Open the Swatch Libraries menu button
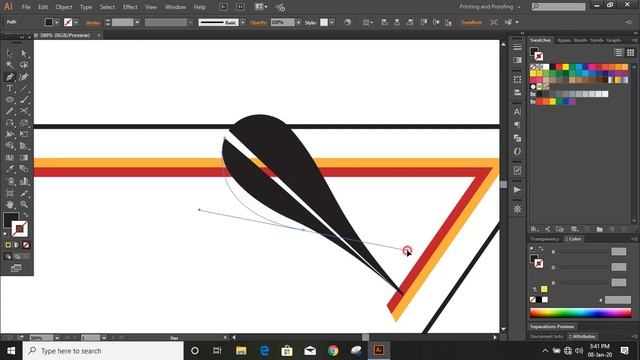 click(x=535, y=229)
